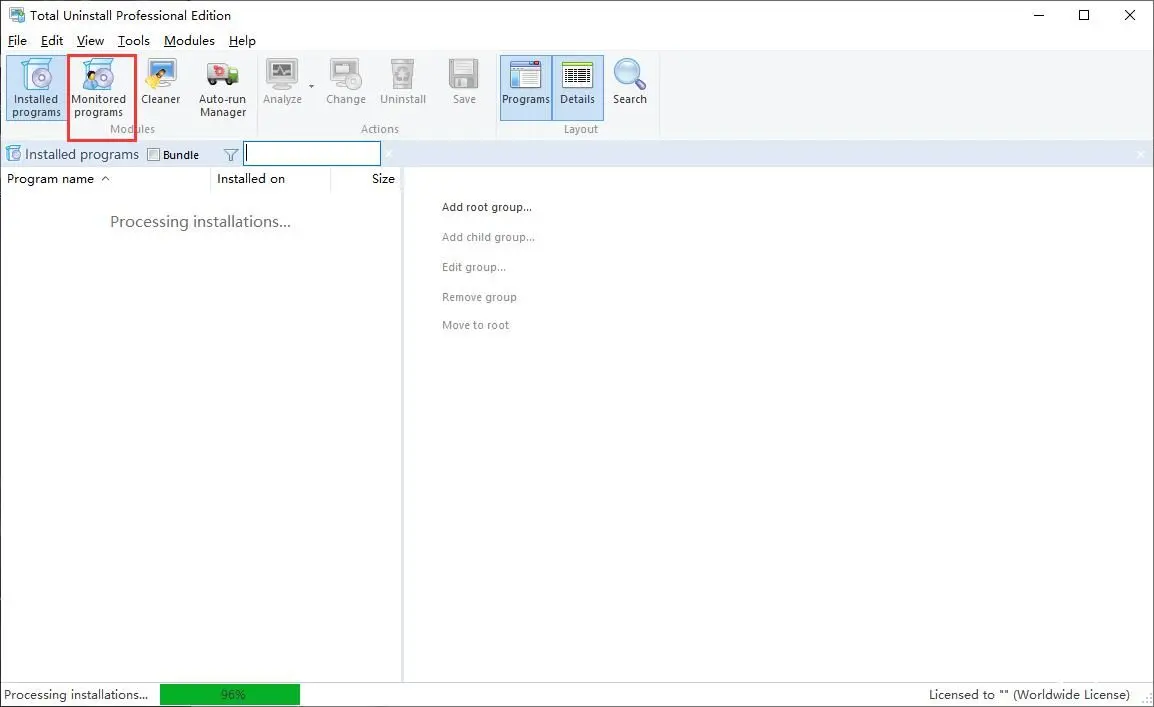Open the Search tool

630,82
